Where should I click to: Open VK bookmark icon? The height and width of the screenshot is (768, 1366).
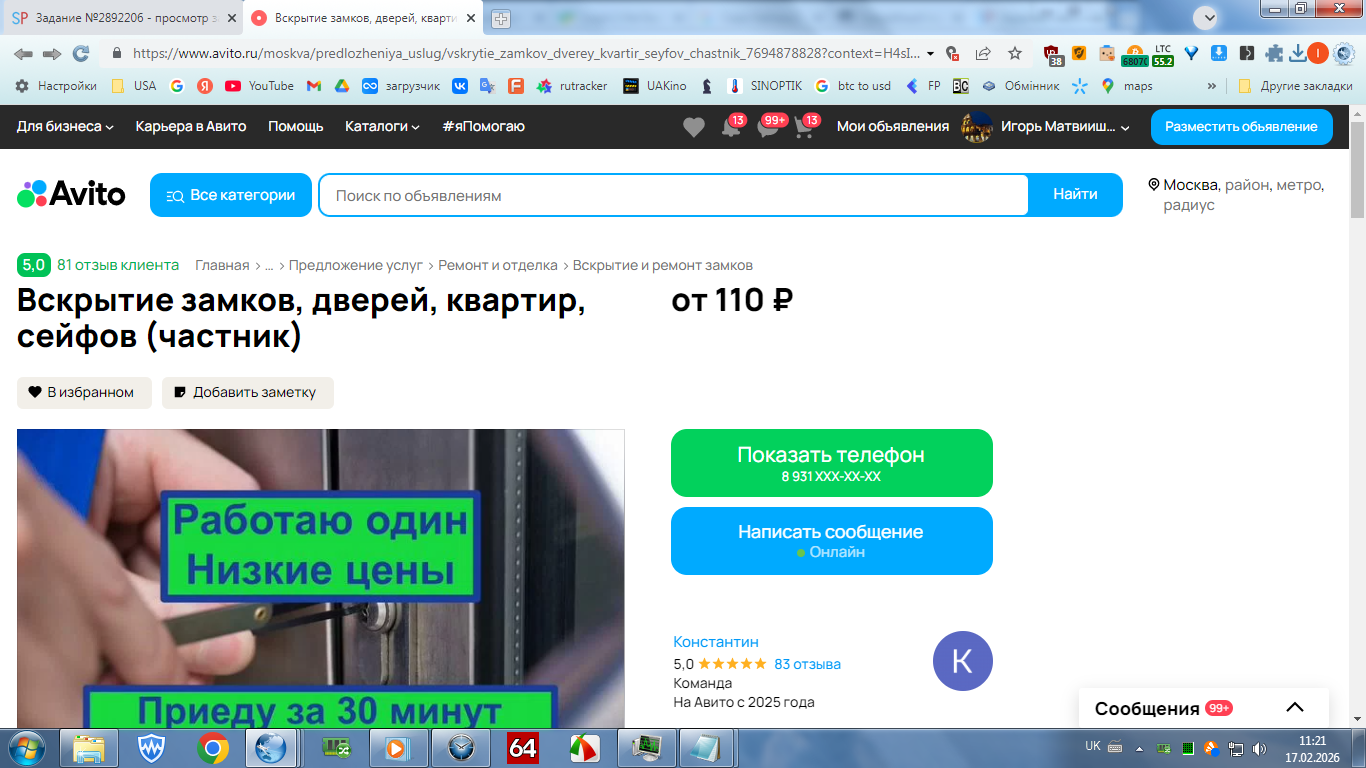point(460,86)
